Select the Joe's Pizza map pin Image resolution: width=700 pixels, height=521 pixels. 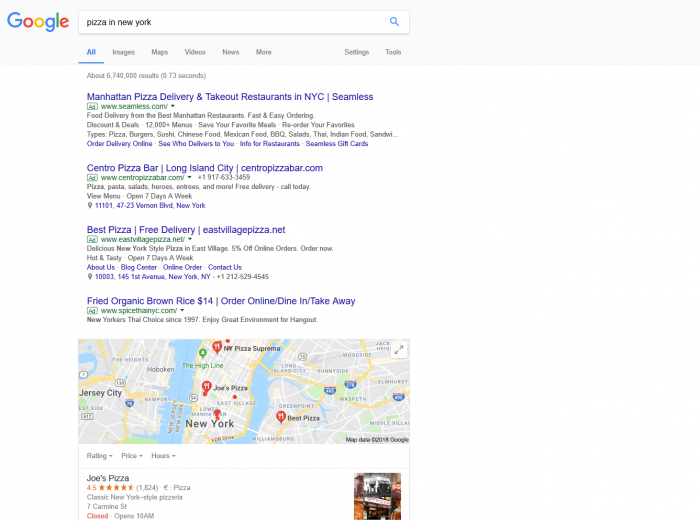click(206, 387)
